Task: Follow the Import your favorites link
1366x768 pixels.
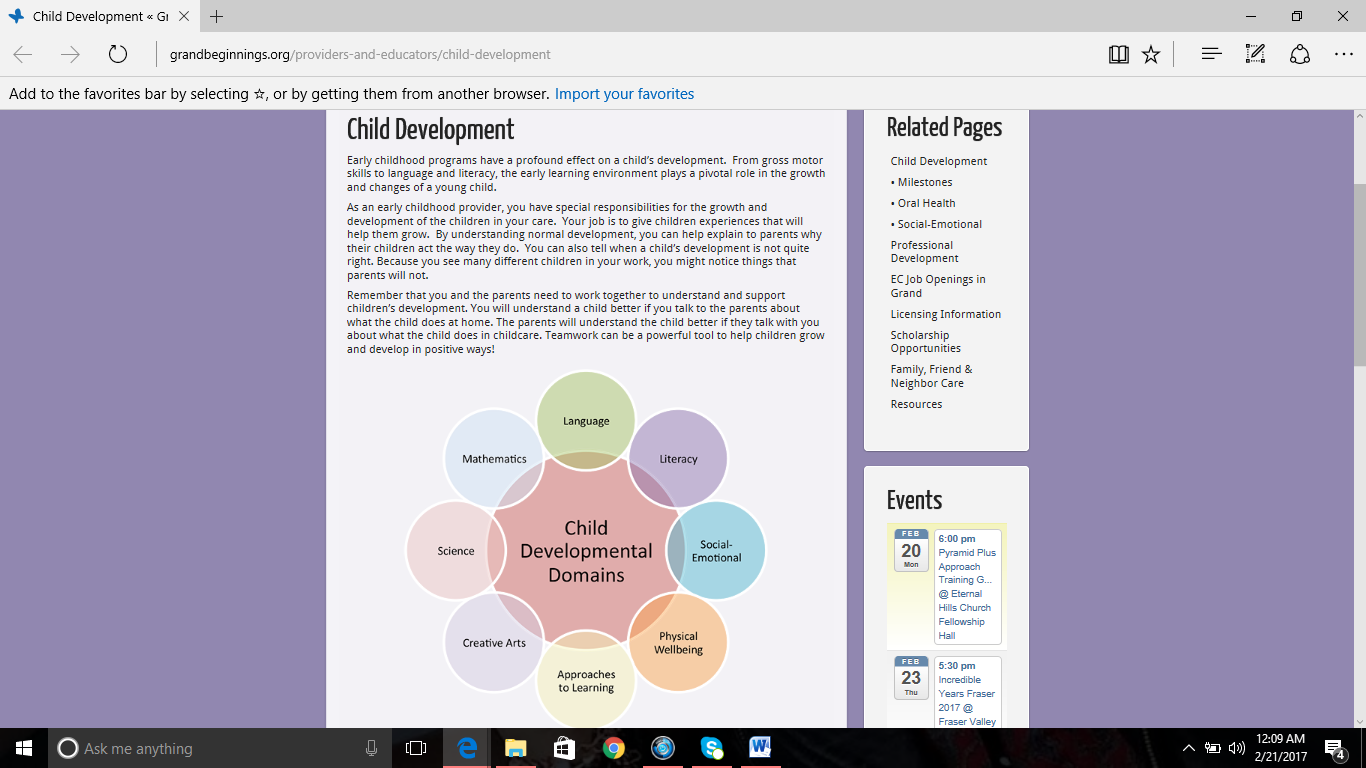Action: (623, 93)
